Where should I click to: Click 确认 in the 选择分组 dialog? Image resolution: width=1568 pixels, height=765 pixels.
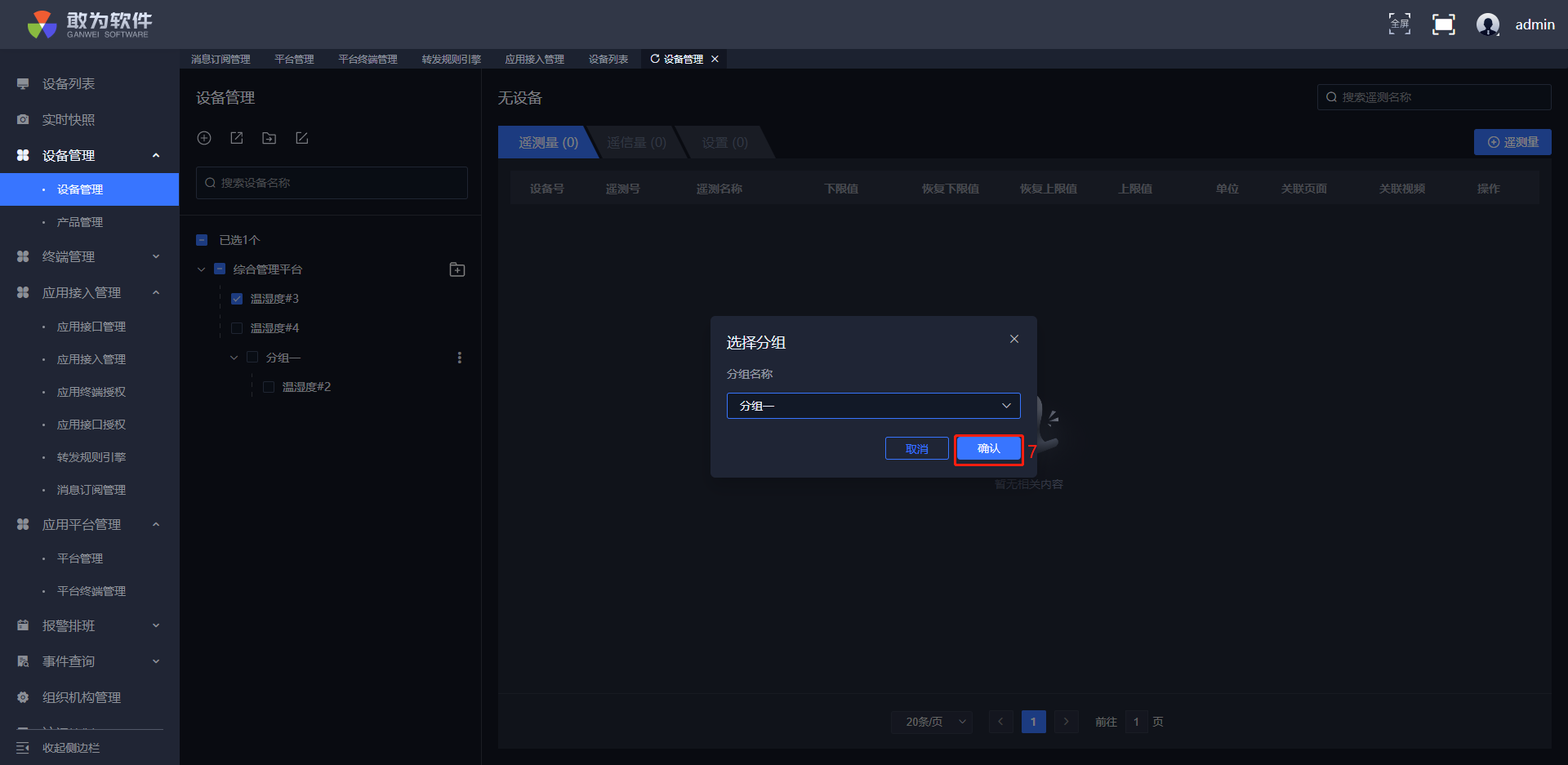point(988,448)
